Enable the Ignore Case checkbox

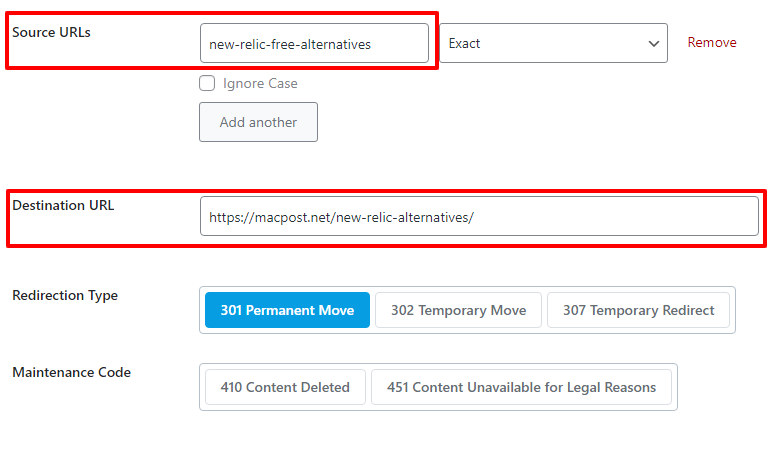click(208, 84)
